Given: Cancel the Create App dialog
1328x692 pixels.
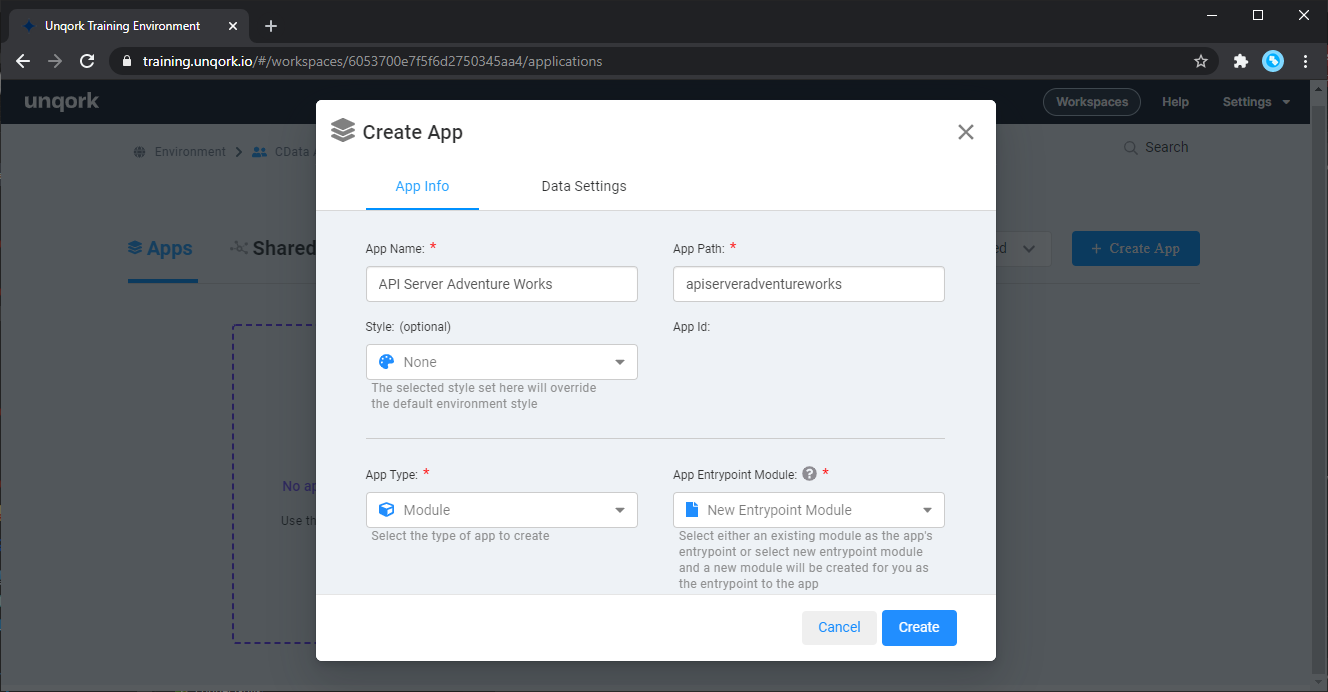Looking at the screenshot, I should pos(839,627).
